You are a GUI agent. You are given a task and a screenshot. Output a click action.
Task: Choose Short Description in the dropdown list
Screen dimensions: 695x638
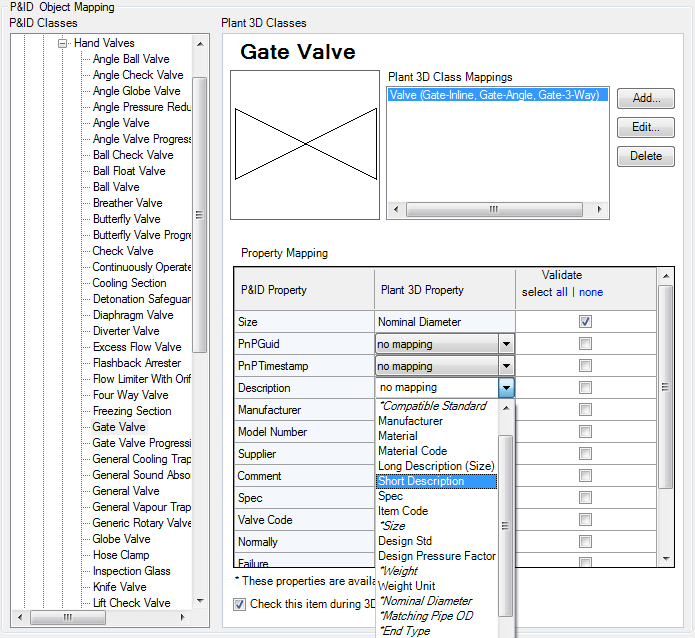[437, 481]
